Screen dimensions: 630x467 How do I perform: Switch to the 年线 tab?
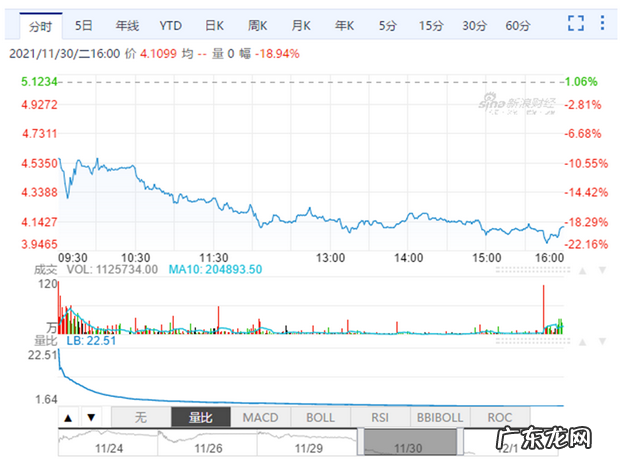tap(127, 26)
